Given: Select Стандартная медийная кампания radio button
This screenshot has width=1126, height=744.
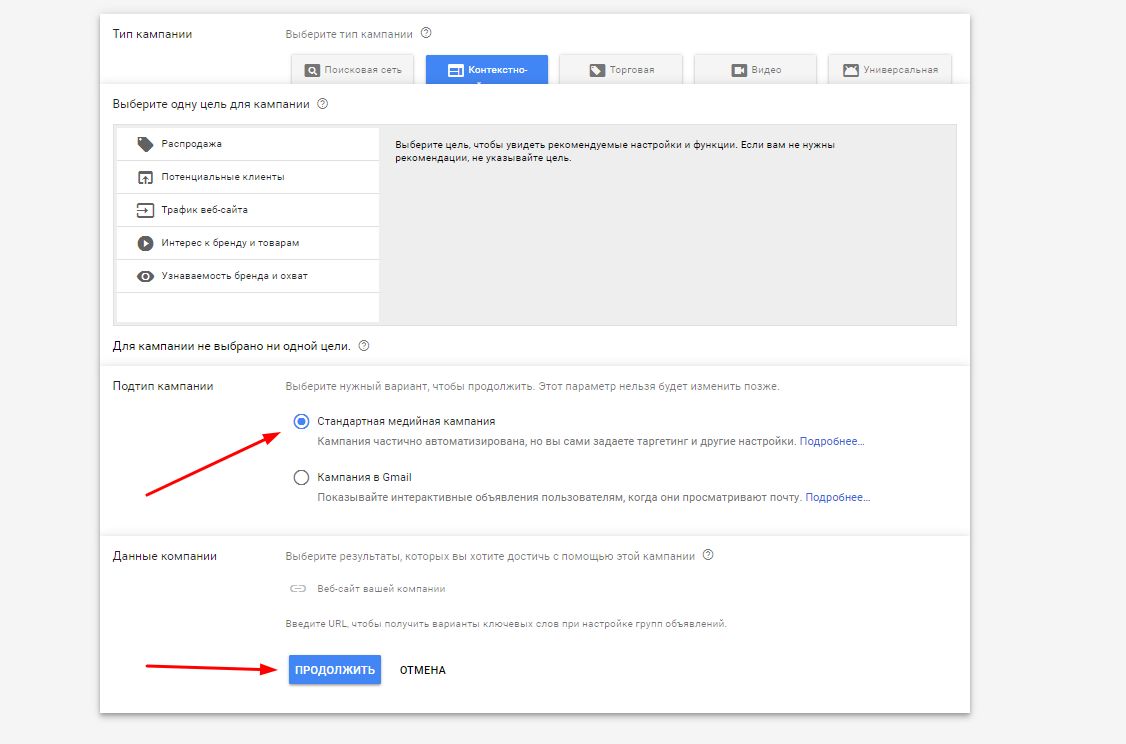Looking at the screenshot, I should point(302,422).
